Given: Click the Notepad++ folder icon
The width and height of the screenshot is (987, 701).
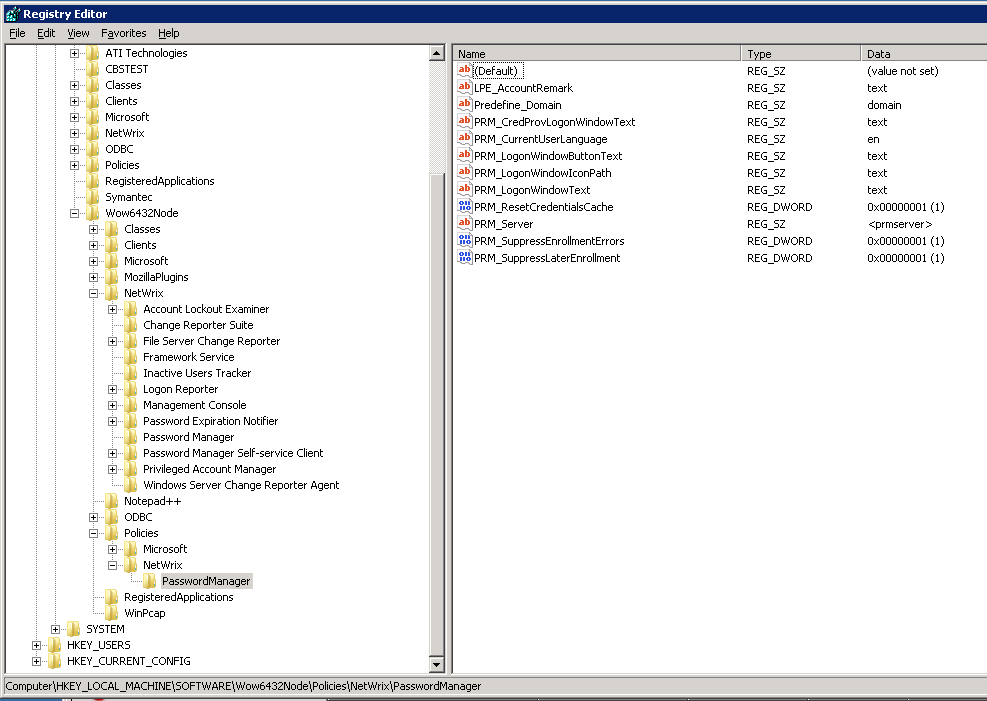Looking at the screenshot, I should coord(111,501).
